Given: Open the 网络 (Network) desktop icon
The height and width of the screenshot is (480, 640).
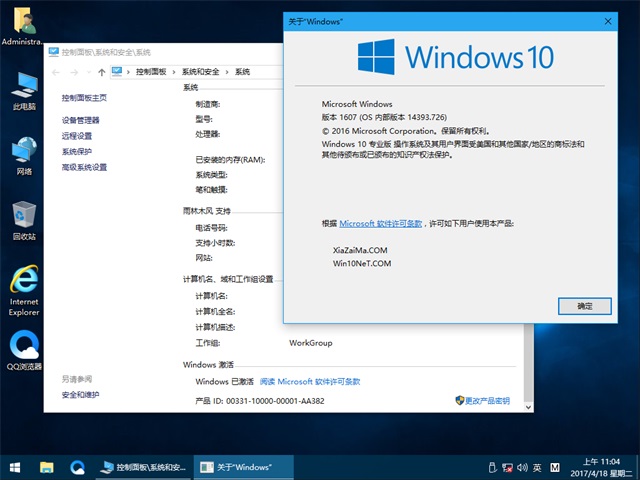Looking at the screenshot, I should [x=24, y=153].
